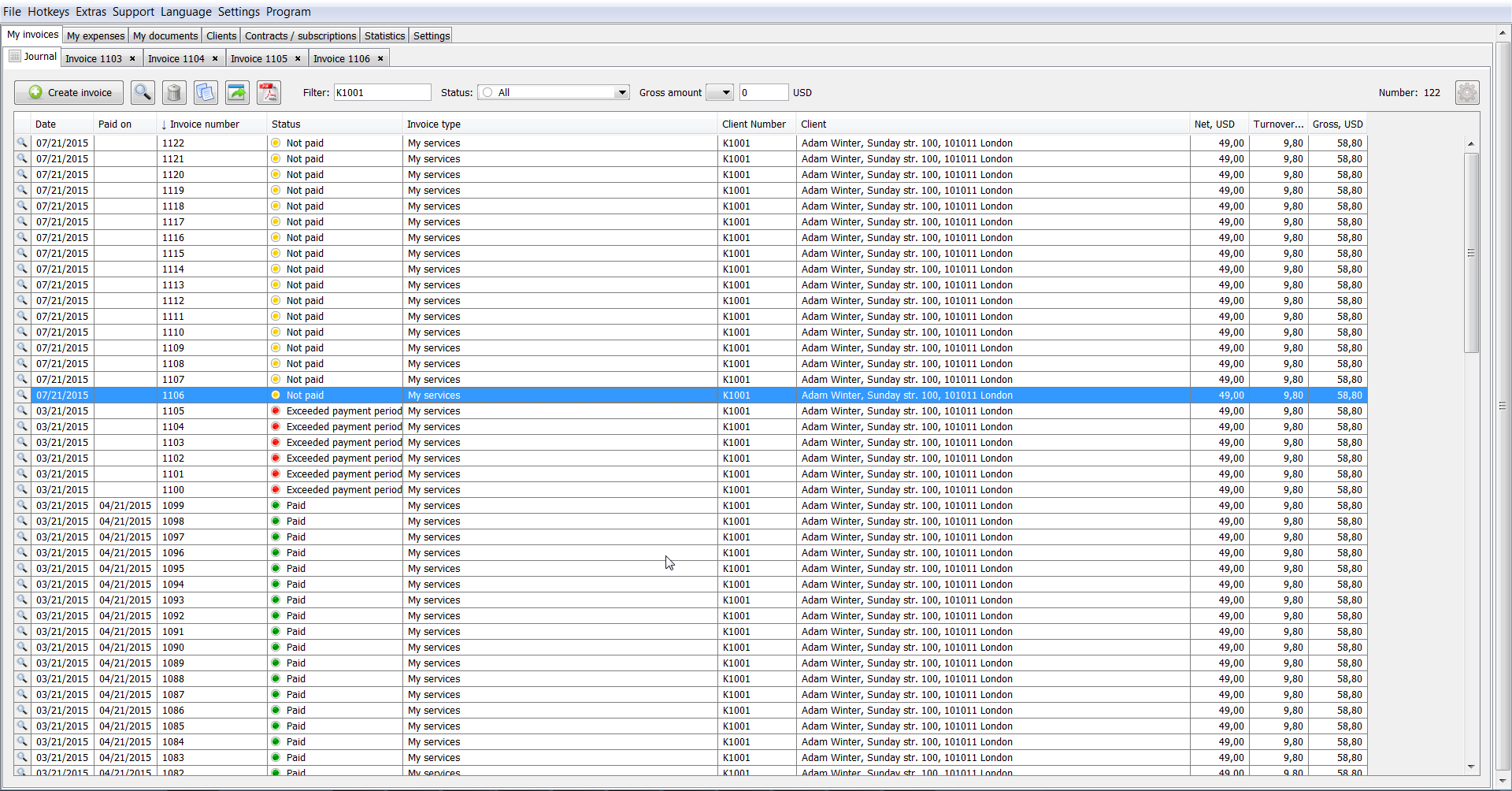Close the Invoice 1103 tab
1512x791 pixels.
pos(132,59)
